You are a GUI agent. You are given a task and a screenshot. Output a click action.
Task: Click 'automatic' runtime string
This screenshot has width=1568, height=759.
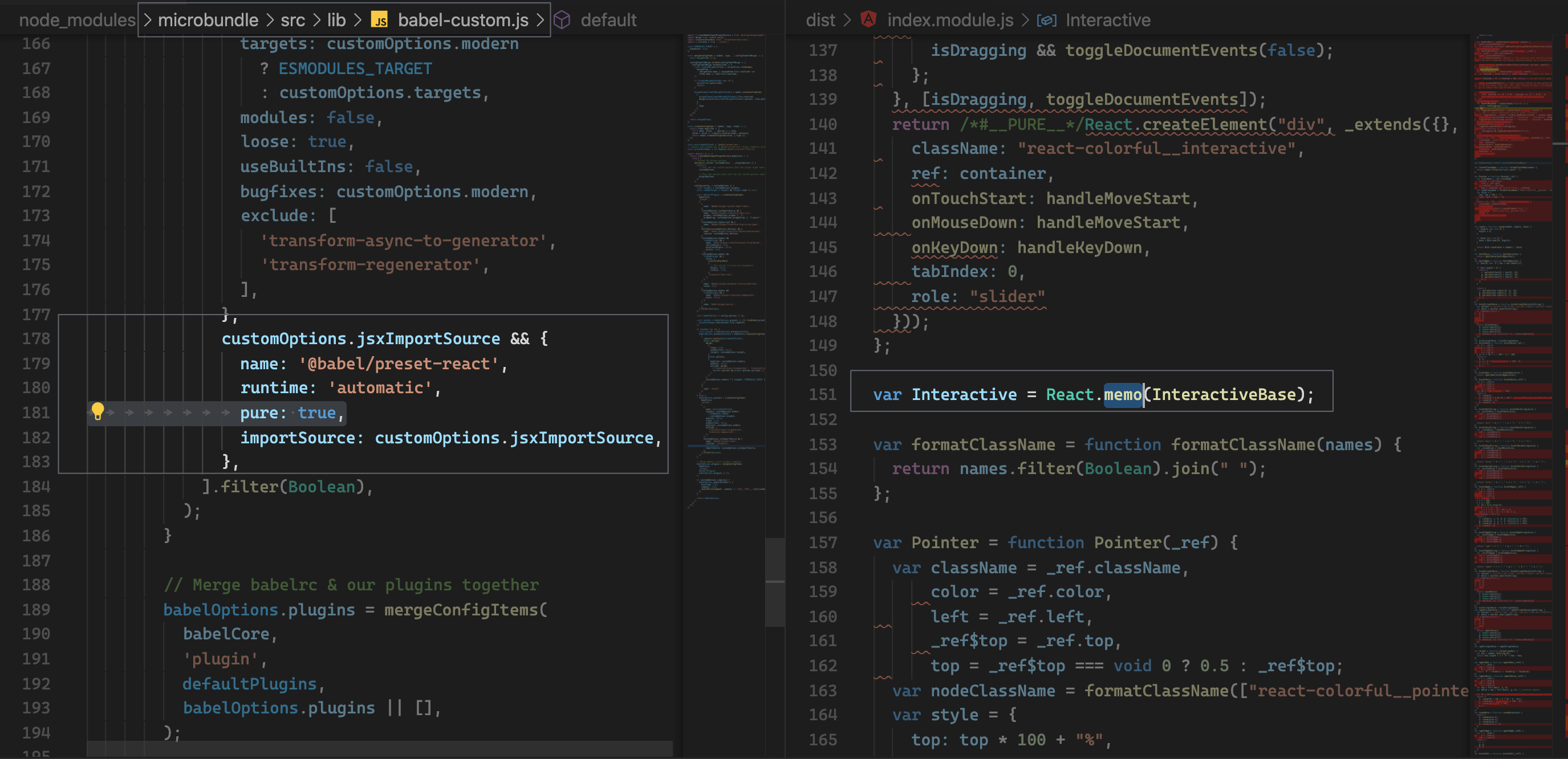[x=380, y=387]
